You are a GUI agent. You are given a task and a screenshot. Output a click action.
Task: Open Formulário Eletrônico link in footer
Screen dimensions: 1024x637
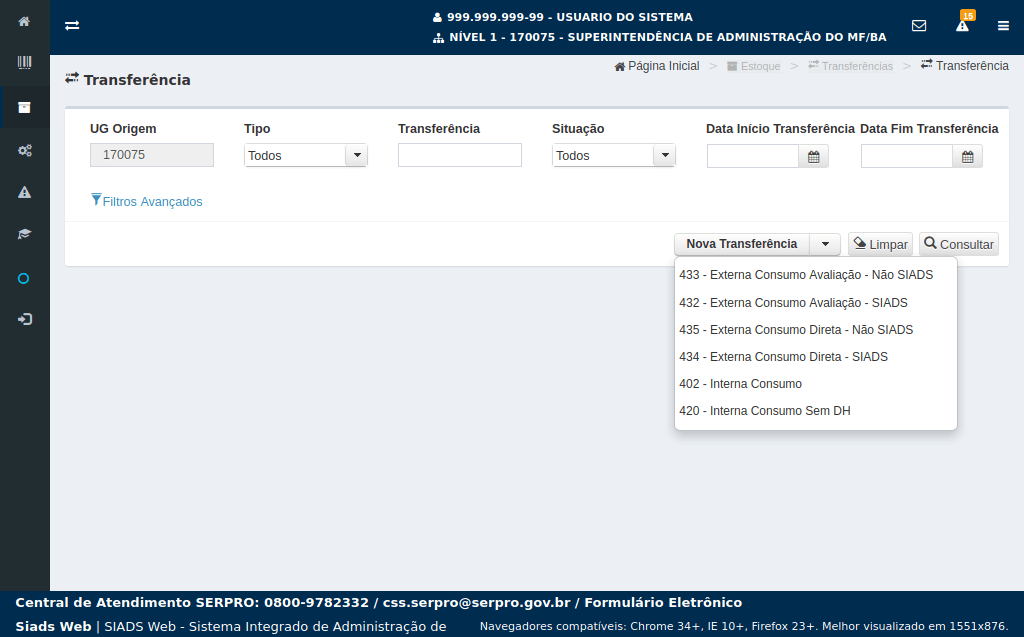(663, 602)
